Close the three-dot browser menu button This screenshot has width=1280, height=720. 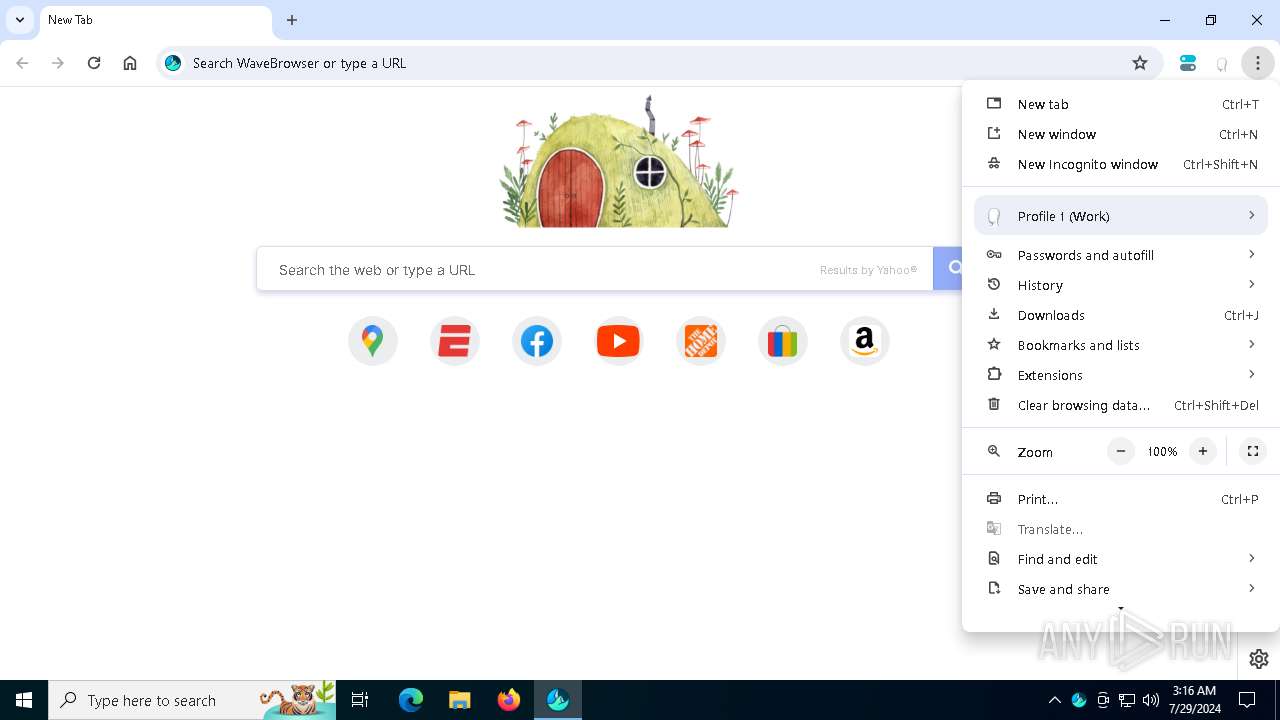click(1258, 63)
